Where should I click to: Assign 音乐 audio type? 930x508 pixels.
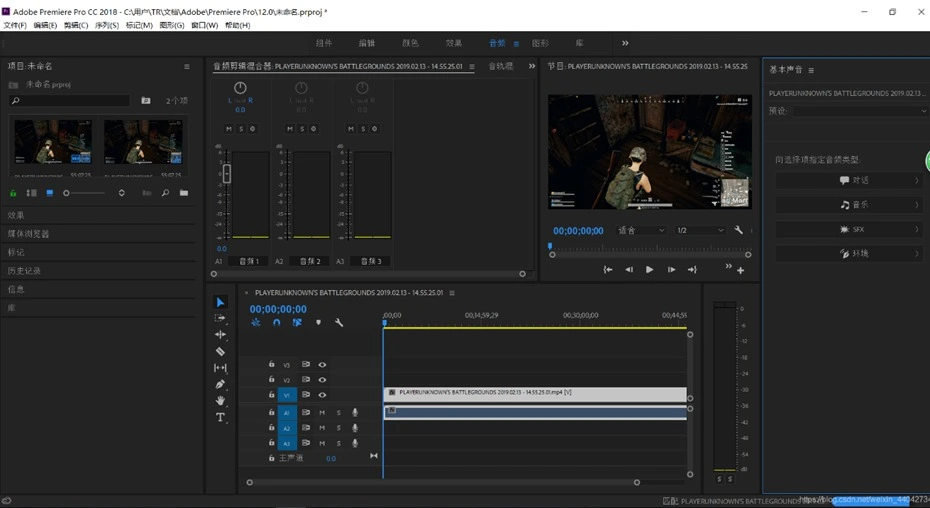point(849,205)
